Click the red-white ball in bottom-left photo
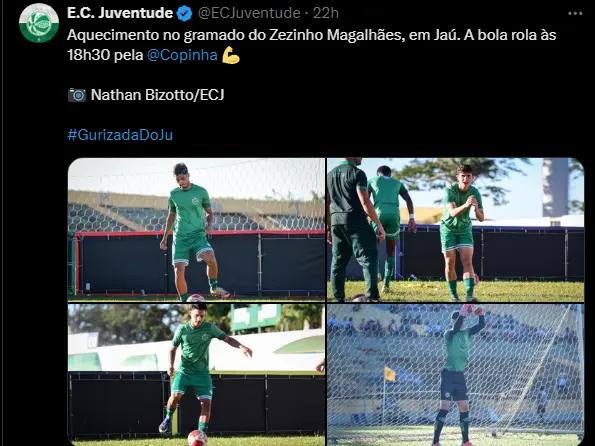Viewport: 595px width, 446px height. pyautogui.click(x=197, y=438)
